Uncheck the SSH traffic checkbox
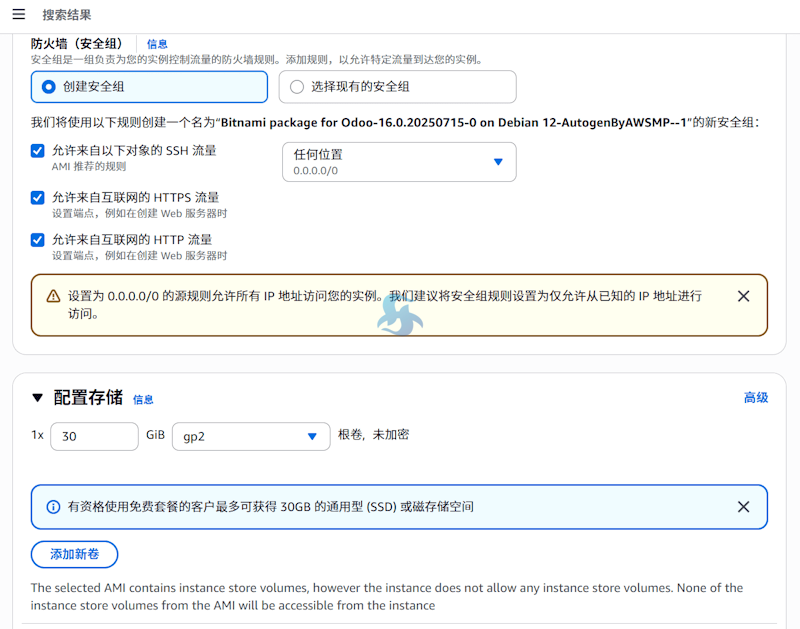 click(38, 151)
